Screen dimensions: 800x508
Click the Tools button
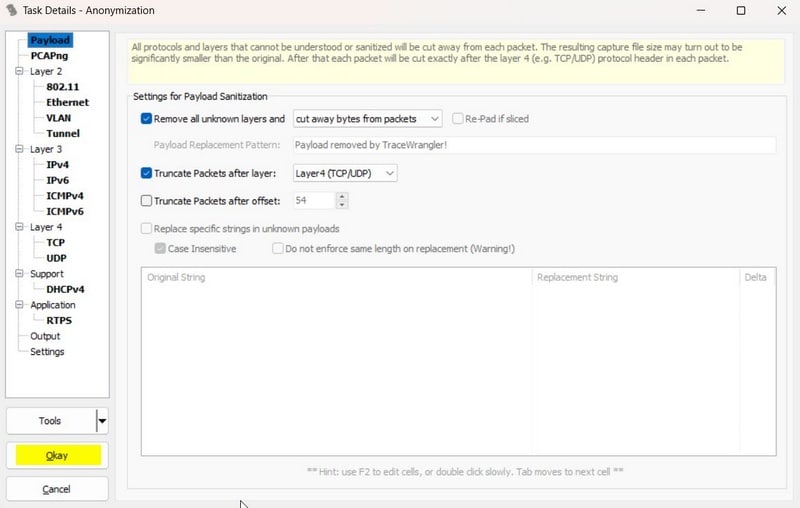coord(50,421)
